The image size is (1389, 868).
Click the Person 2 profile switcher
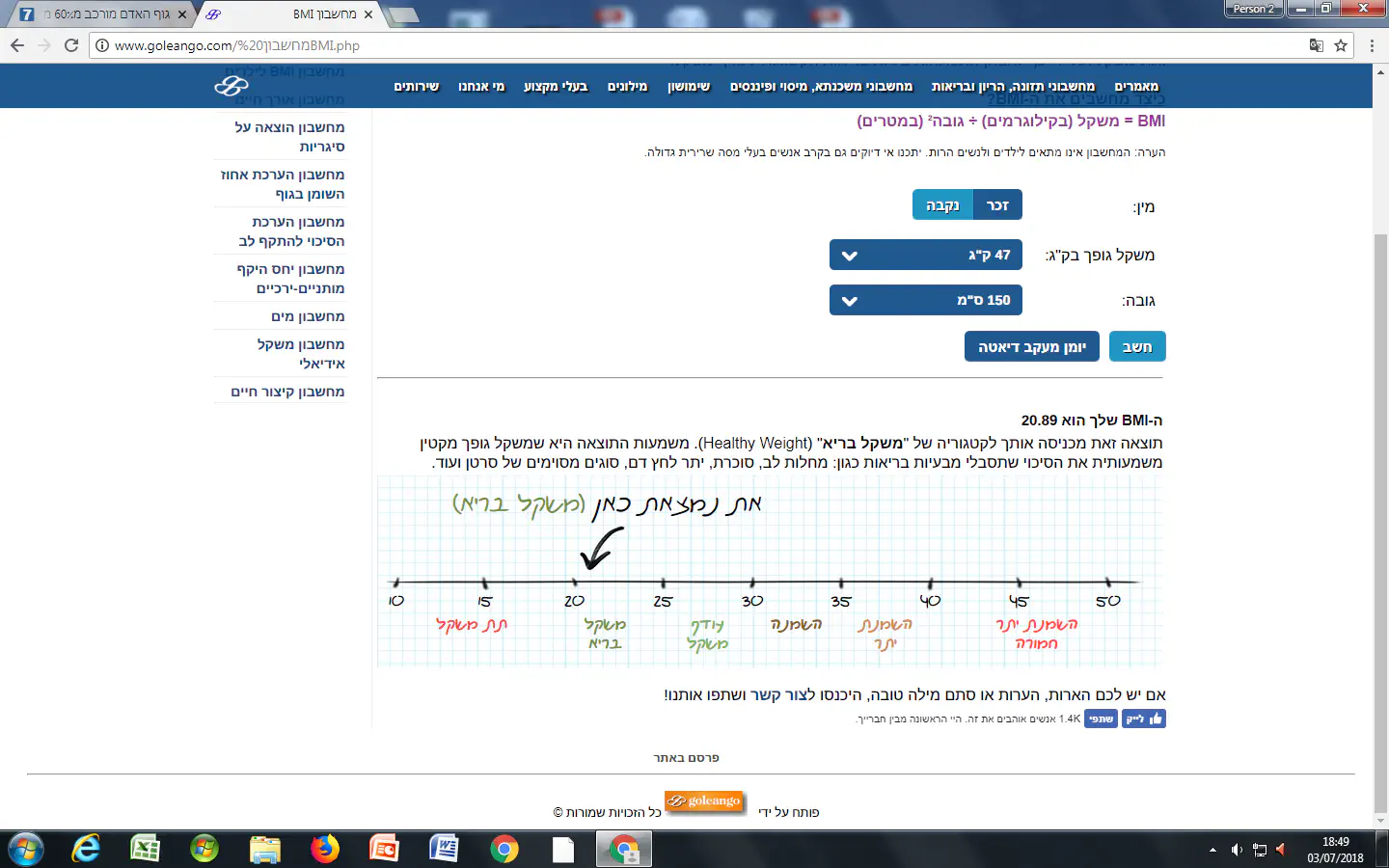1253,9
